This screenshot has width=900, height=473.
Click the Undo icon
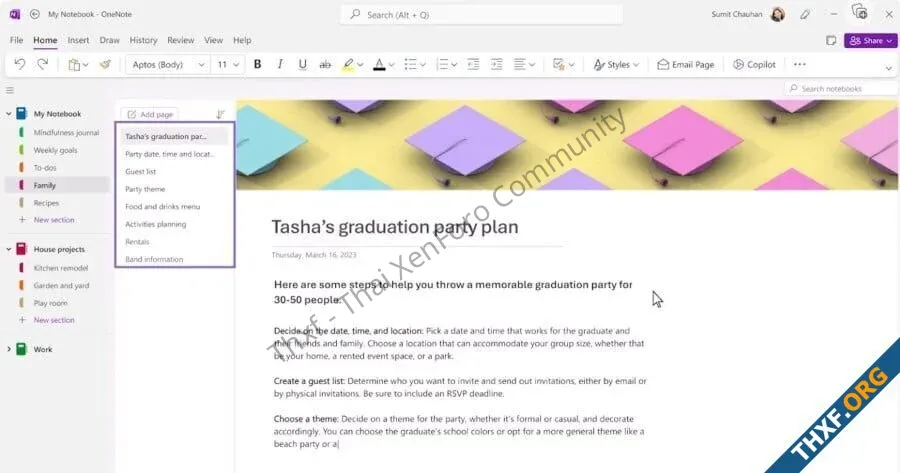[x=20, y=64]
